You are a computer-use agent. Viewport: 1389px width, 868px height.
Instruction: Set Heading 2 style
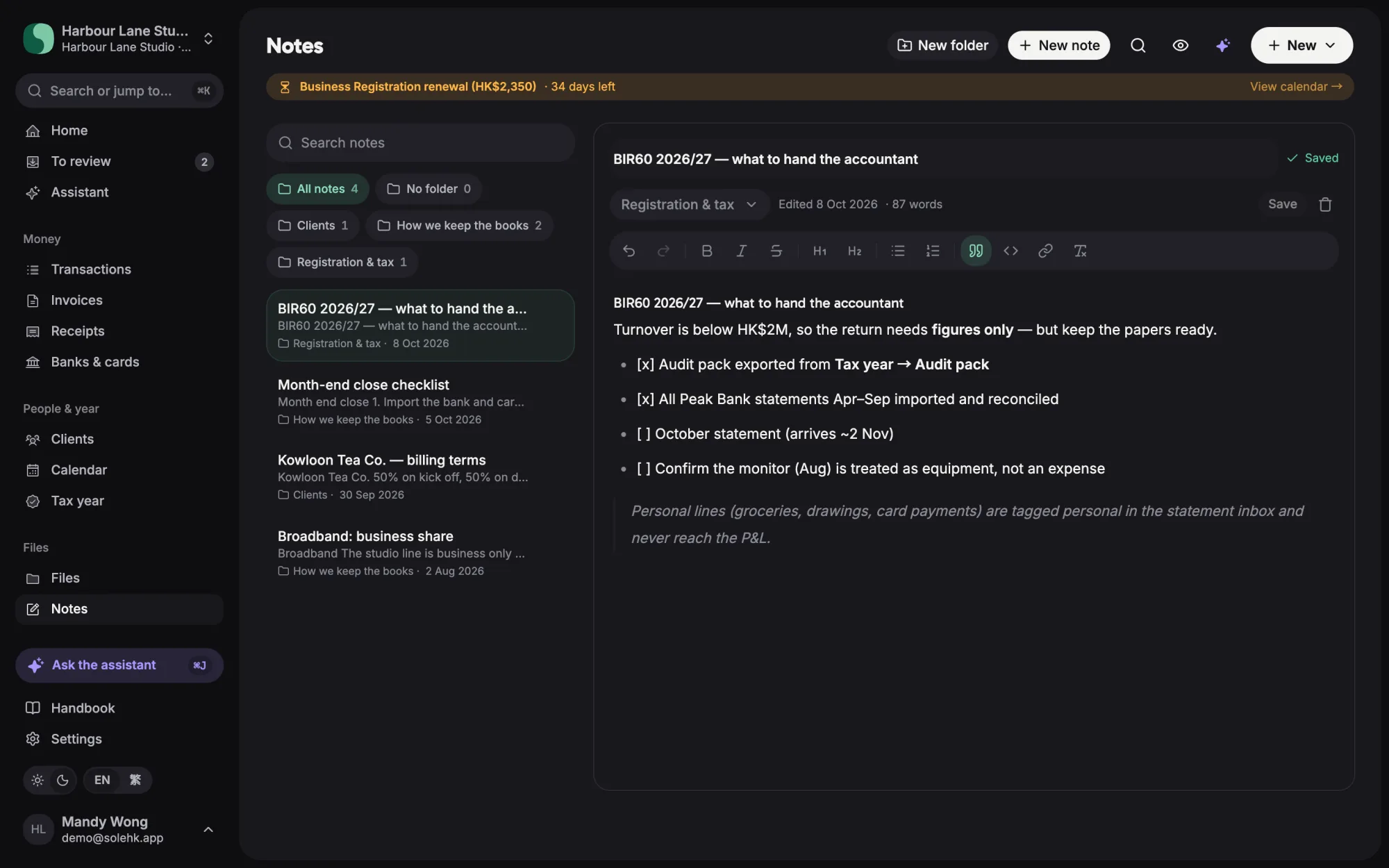click(854, 251)
